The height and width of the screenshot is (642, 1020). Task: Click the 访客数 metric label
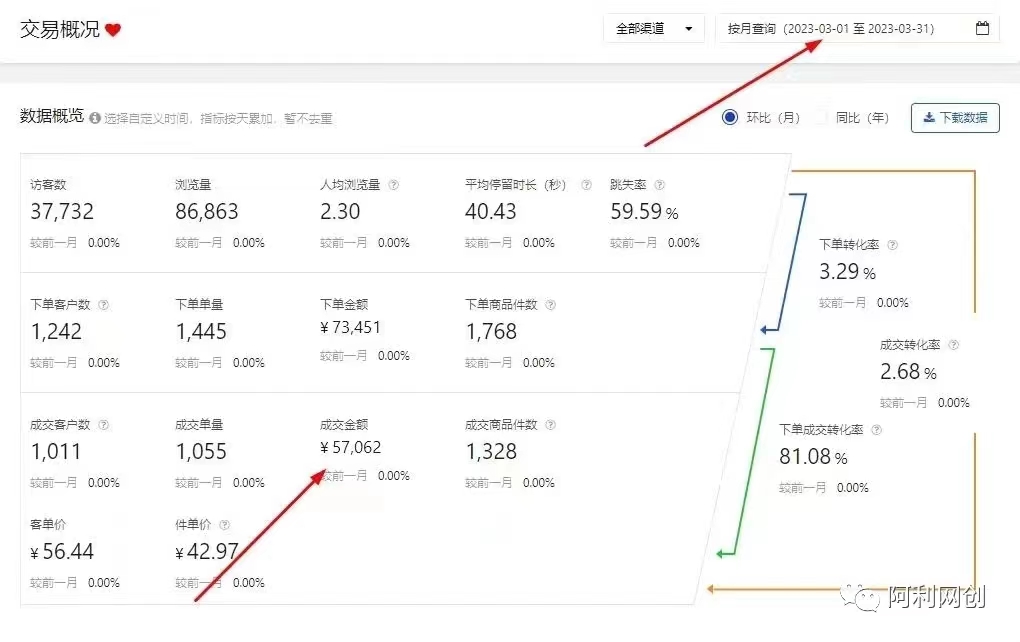tap(48, 185)
